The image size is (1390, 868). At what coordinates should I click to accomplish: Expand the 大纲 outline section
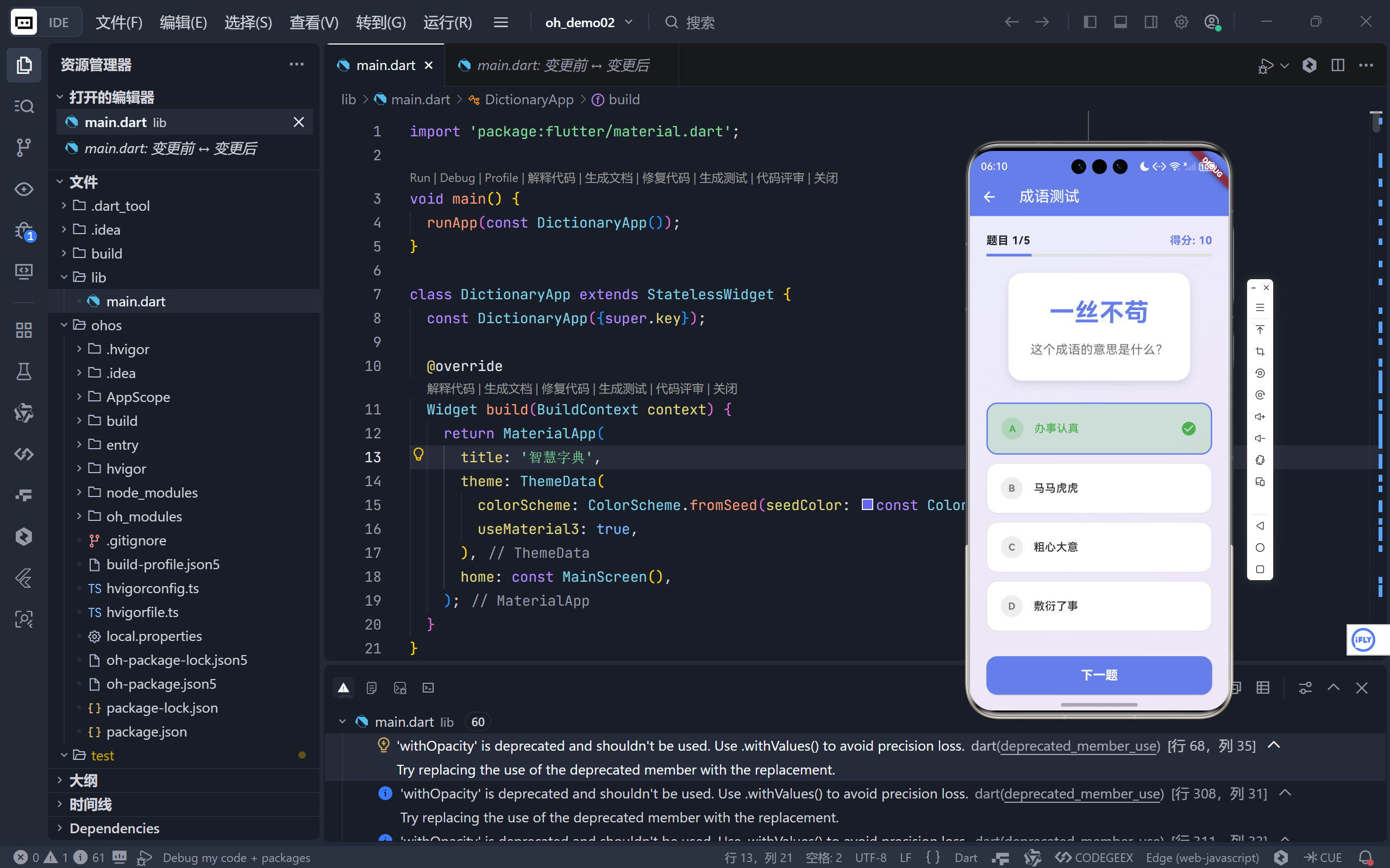coord(83,780)
